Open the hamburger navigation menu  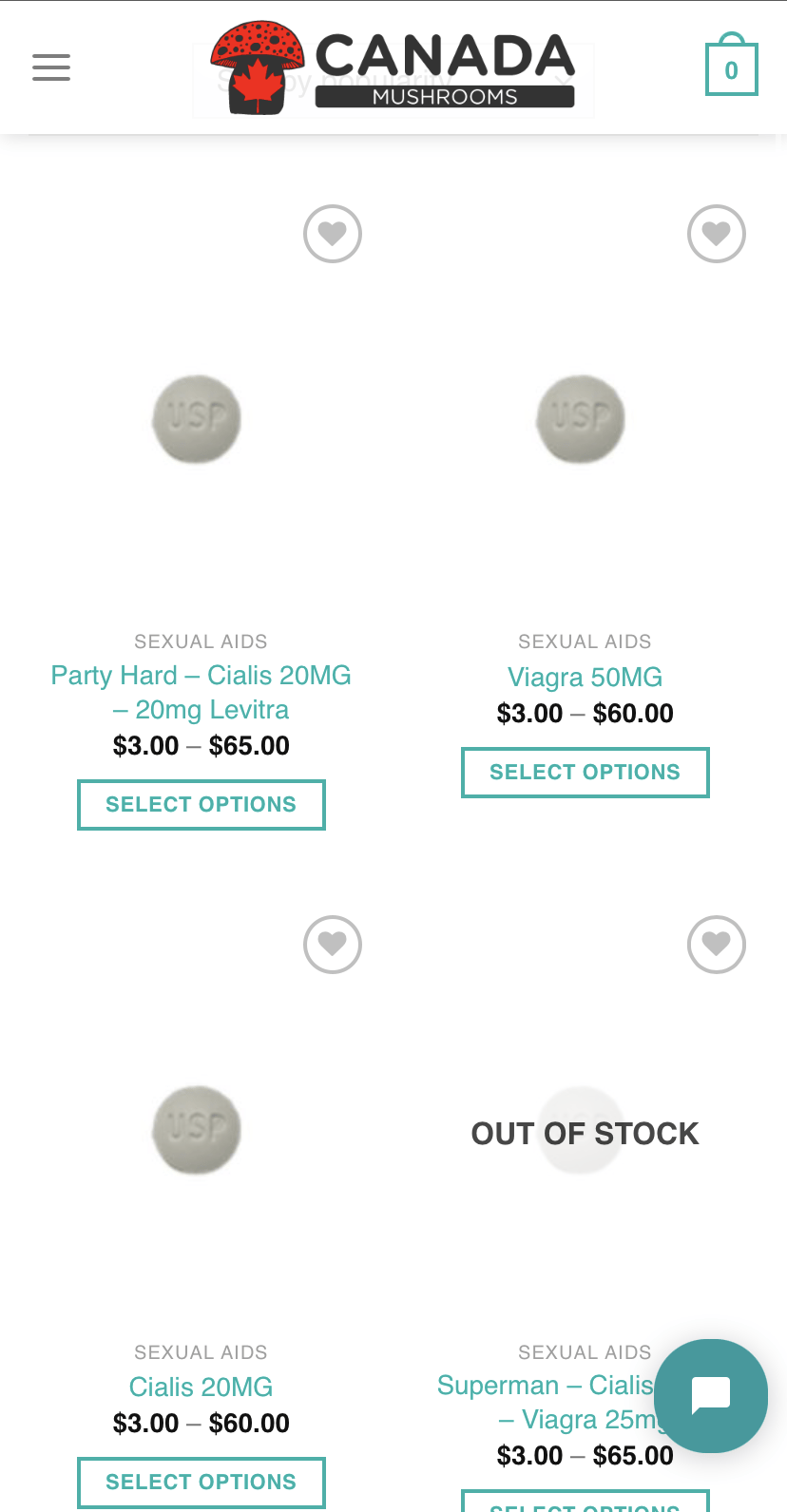pyautogui.click(x=51, y=67)
